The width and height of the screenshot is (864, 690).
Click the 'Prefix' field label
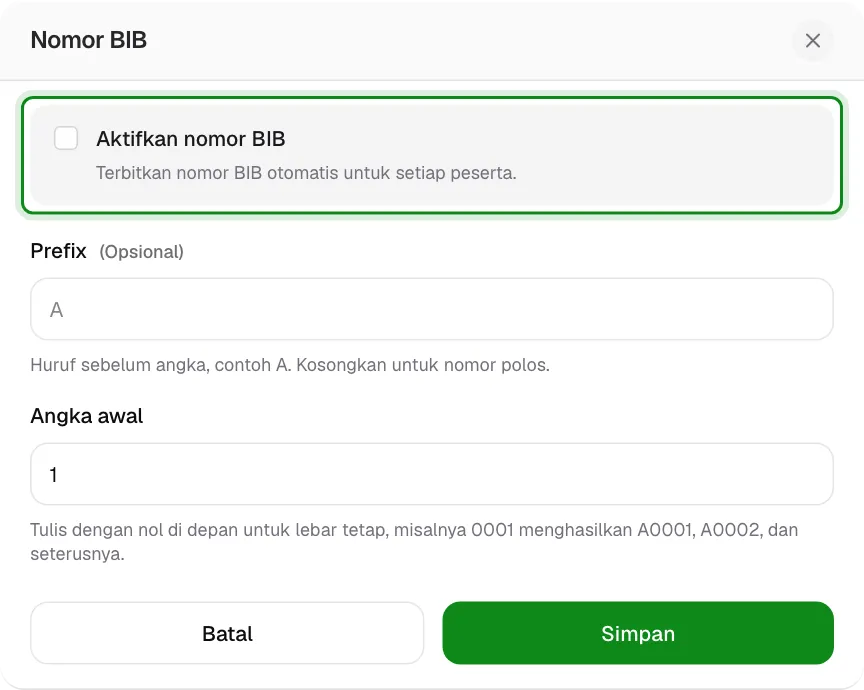(58, 251)
